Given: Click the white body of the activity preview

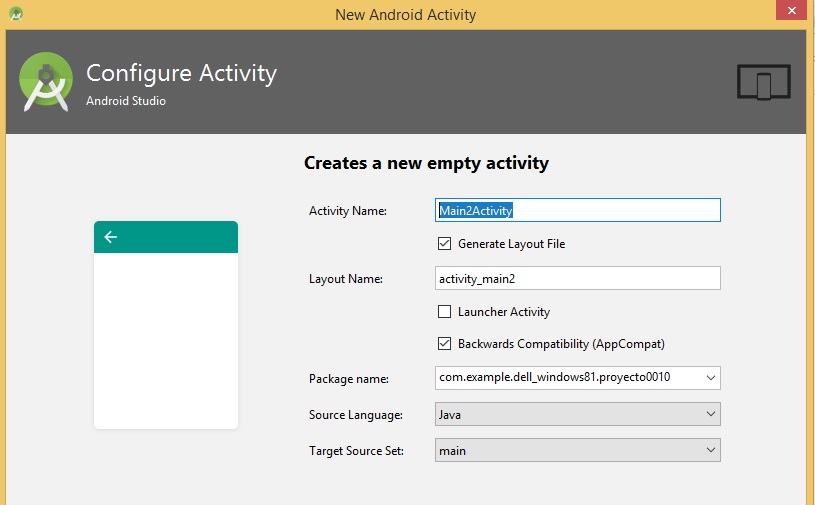Looking at the screenshot, I should point(165,340).
